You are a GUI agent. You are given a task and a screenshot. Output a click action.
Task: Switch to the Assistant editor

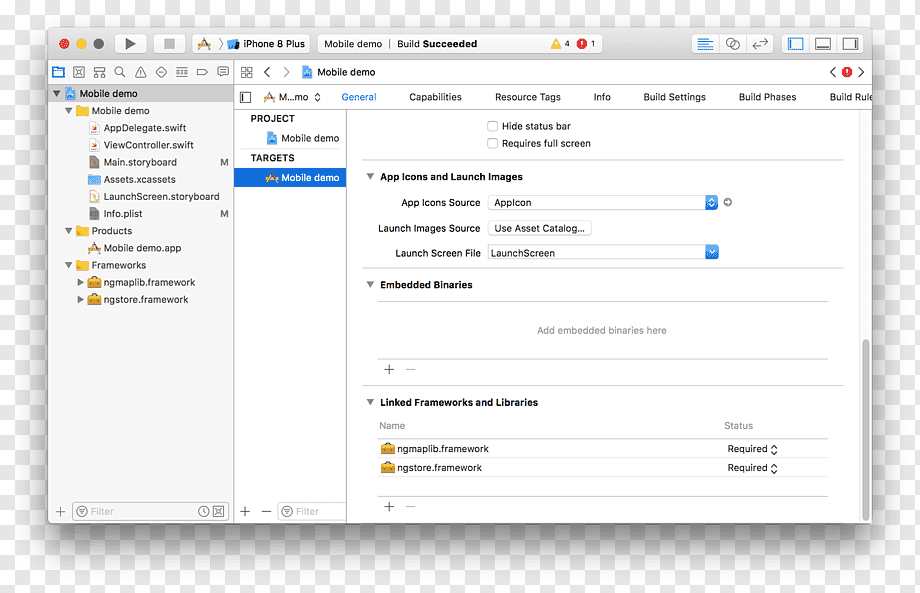pyautogui.click(x=733, y=44)
